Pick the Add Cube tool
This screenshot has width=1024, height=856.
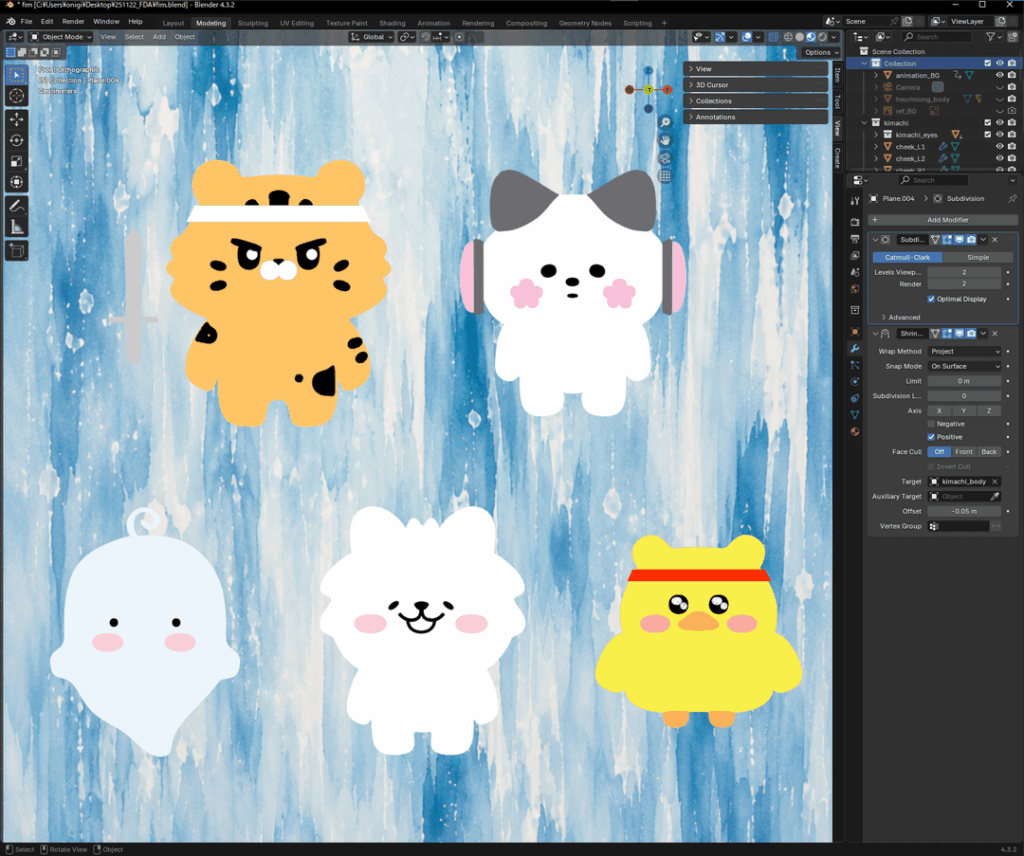click(x=17, y=250)
